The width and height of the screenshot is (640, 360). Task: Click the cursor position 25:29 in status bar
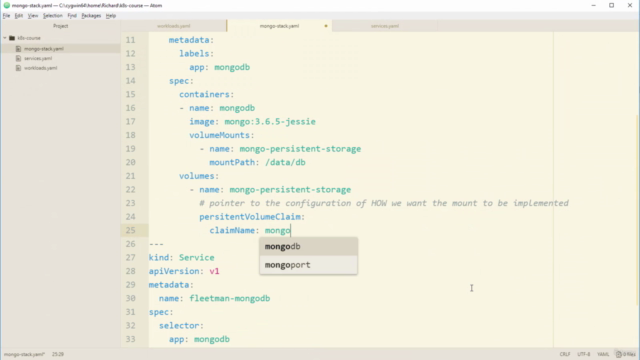(x=58, y=354)
